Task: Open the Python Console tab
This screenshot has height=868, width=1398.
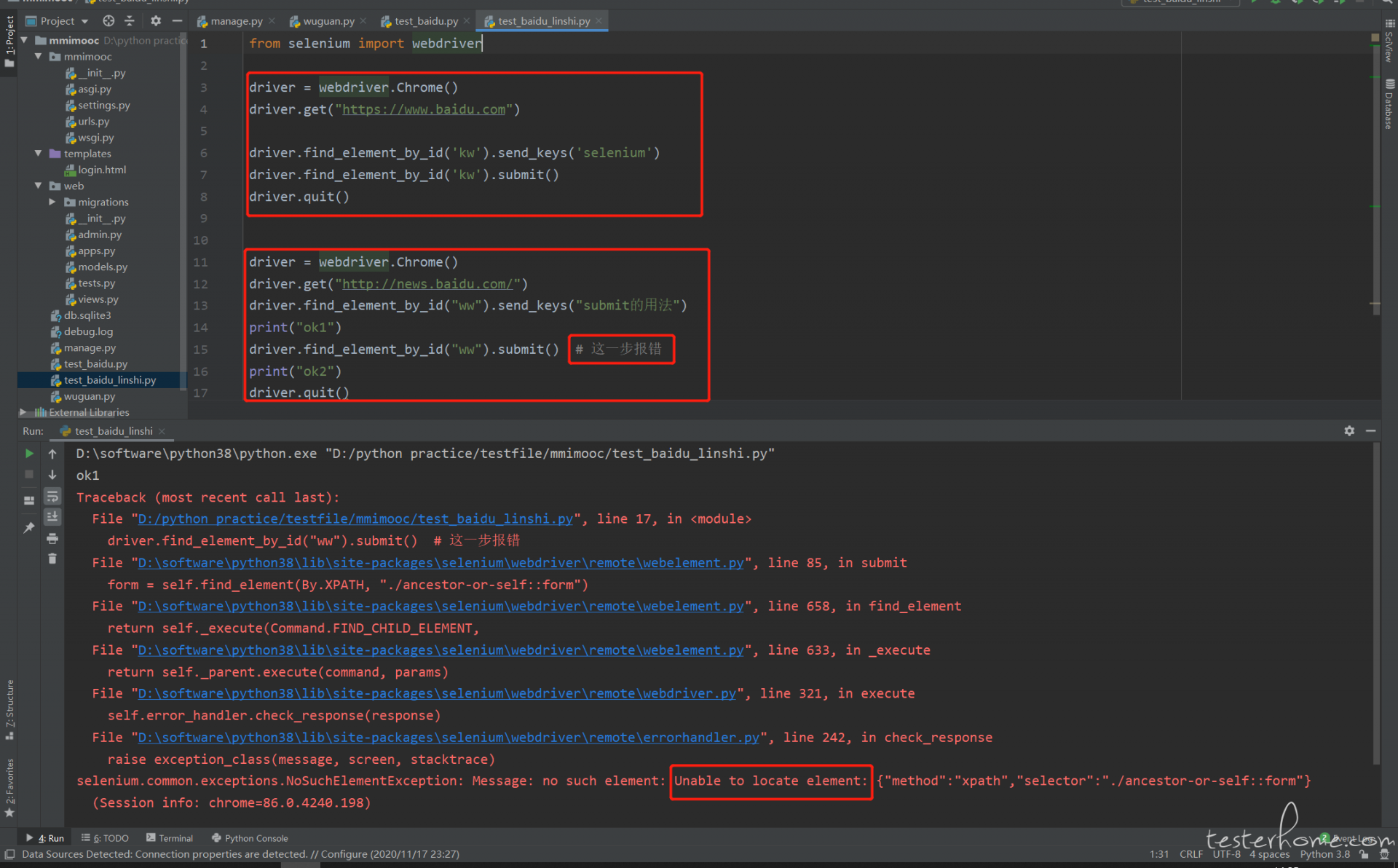Action: tap(250, 838)
